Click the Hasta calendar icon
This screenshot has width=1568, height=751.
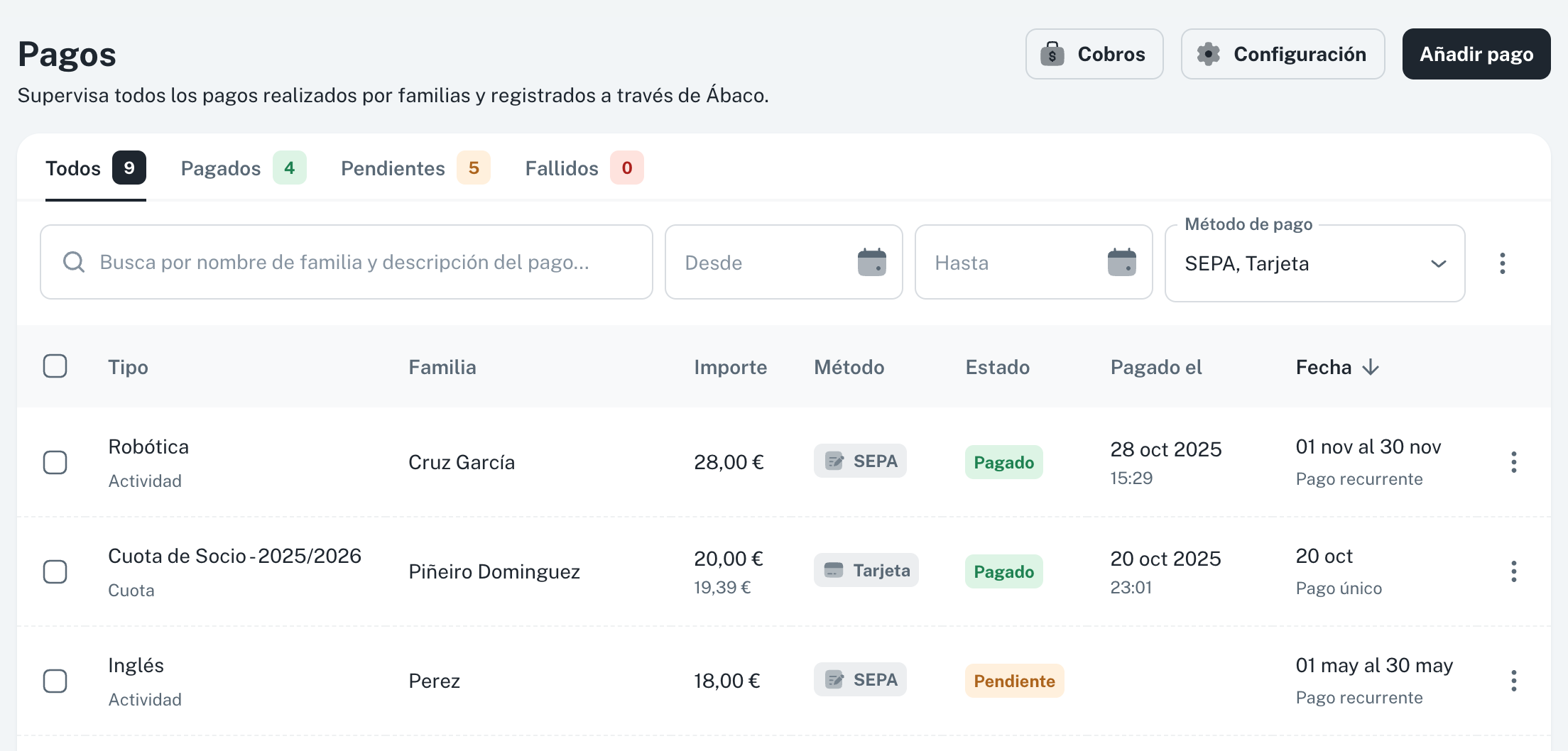[1121, 263]
